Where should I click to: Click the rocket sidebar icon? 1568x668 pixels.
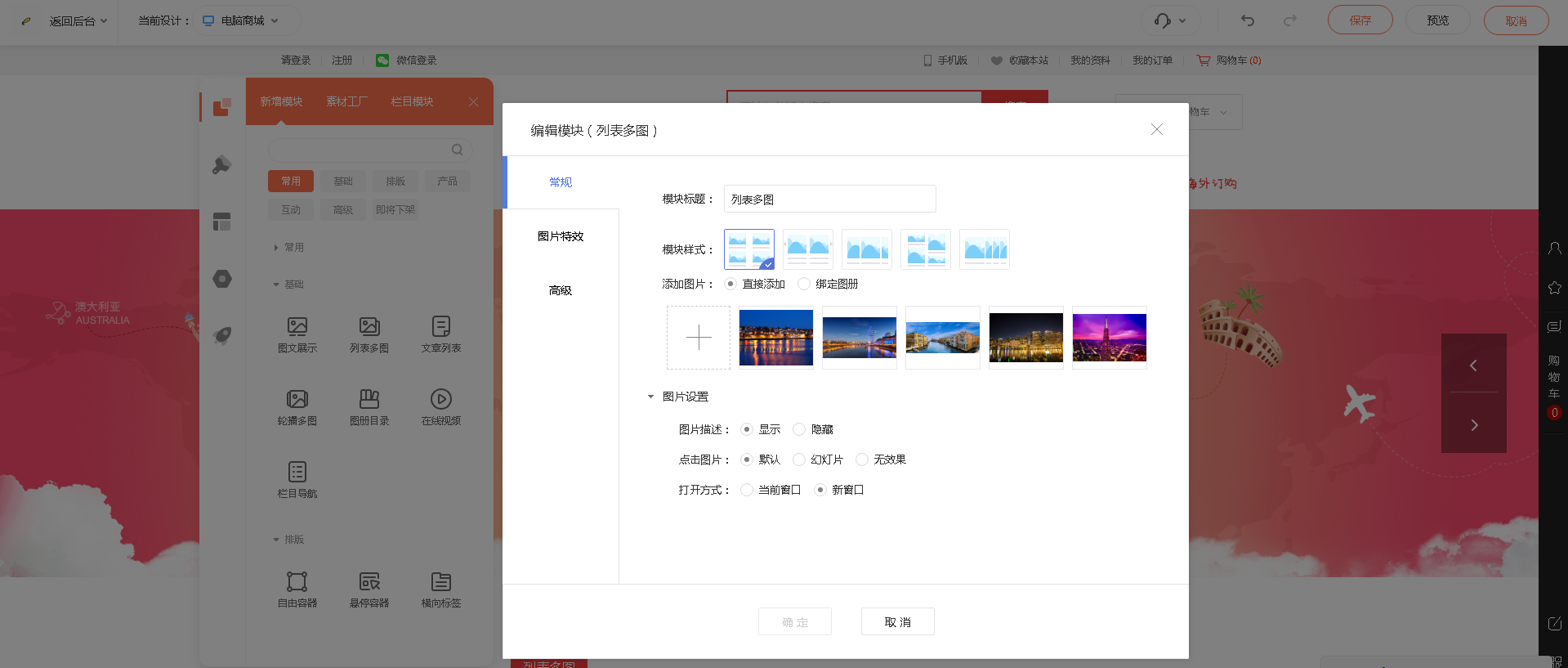[222, 335]
